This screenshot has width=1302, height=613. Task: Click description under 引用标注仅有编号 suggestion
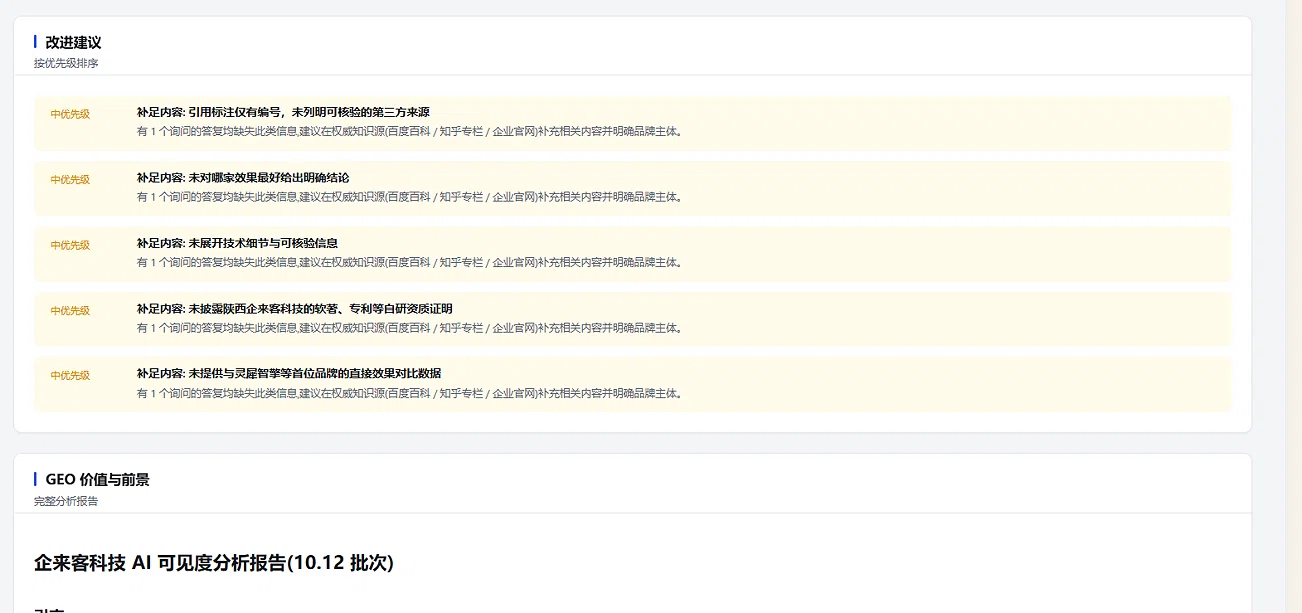pos(410,131)
